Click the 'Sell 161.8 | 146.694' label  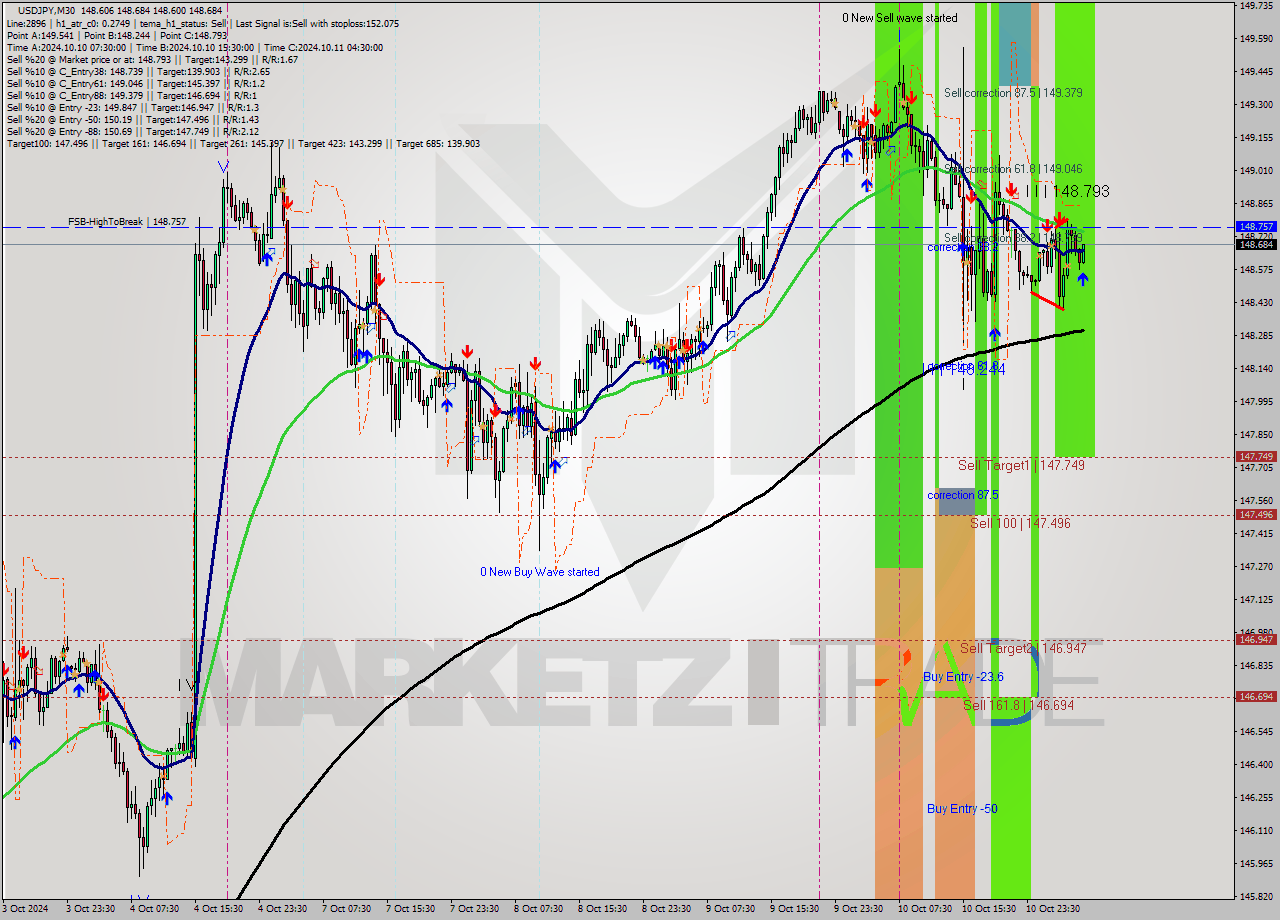(x=1018, y=705)
